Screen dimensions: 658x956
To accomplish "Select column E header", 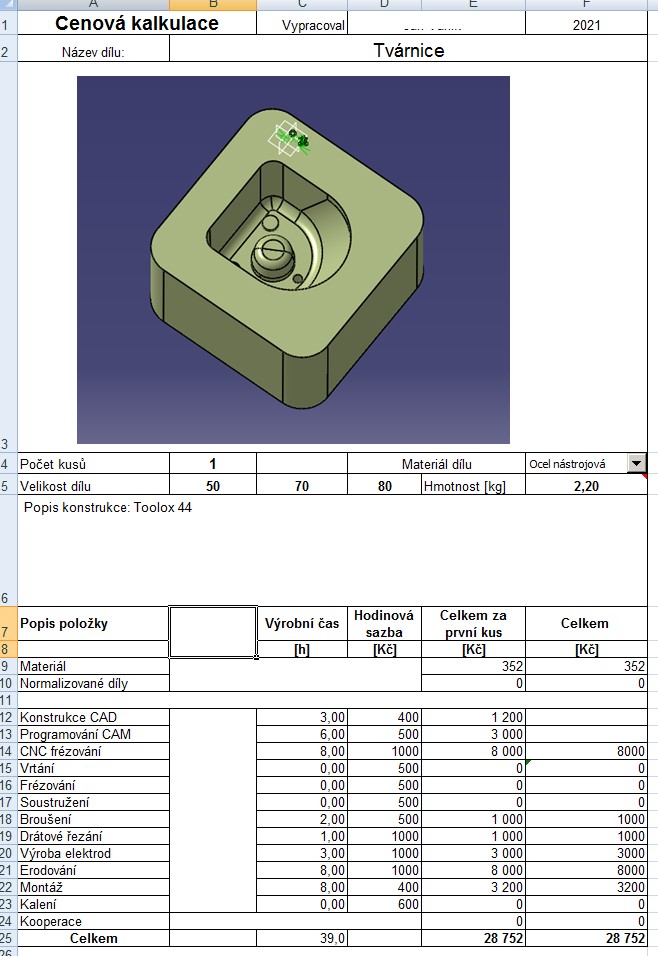I will click(473, 5).
